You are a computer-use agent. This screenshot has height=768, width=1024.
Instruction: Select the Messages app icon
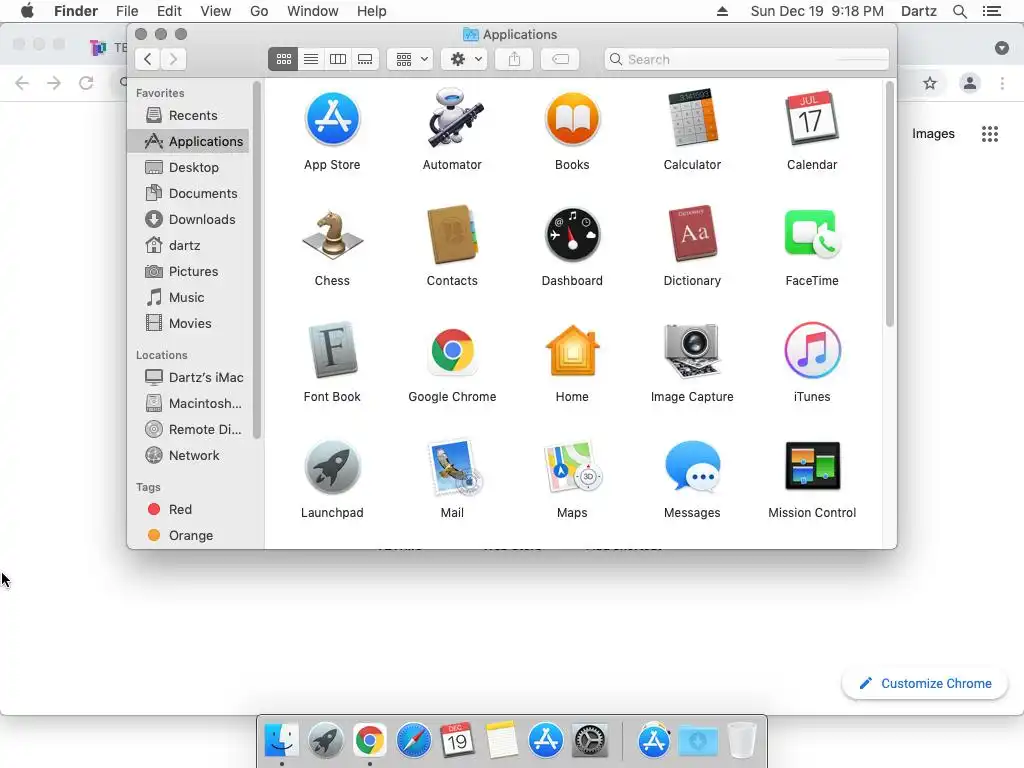tap(692, 467)
